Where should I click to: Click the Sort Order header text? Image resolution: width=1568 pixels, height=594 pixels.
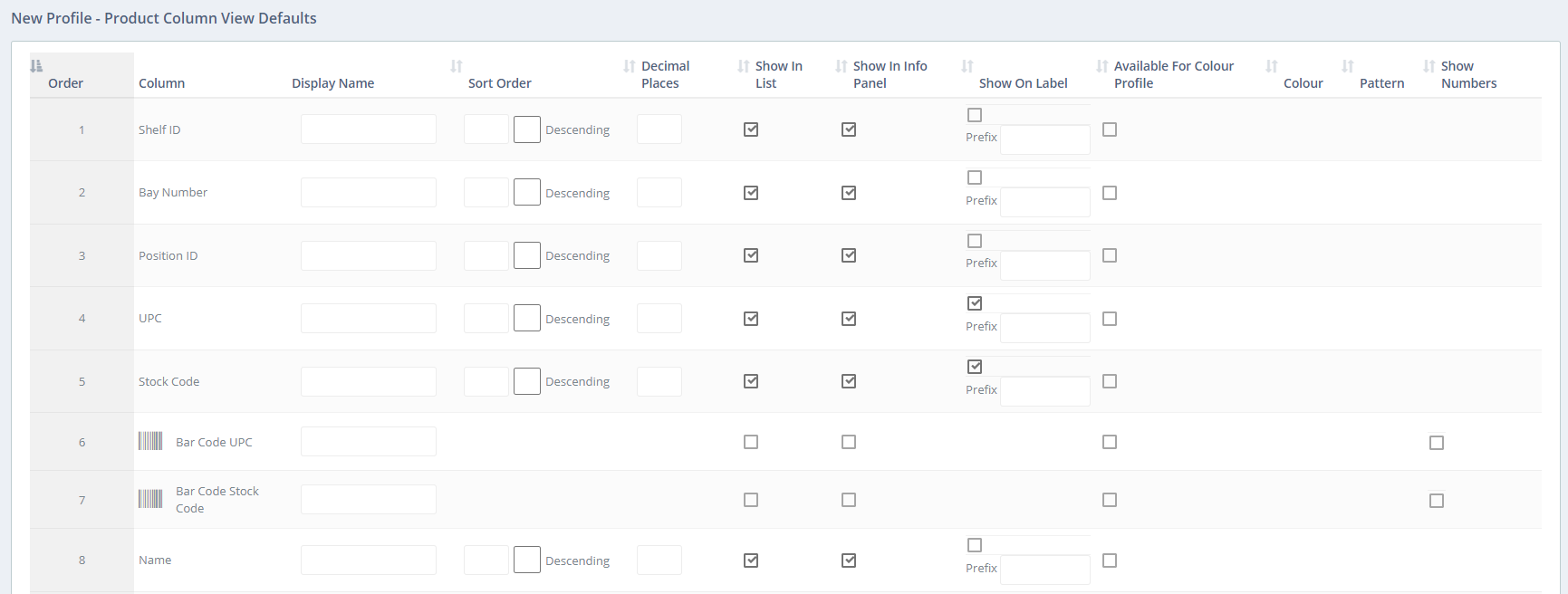pyautogui.click(x=499, y=83)
